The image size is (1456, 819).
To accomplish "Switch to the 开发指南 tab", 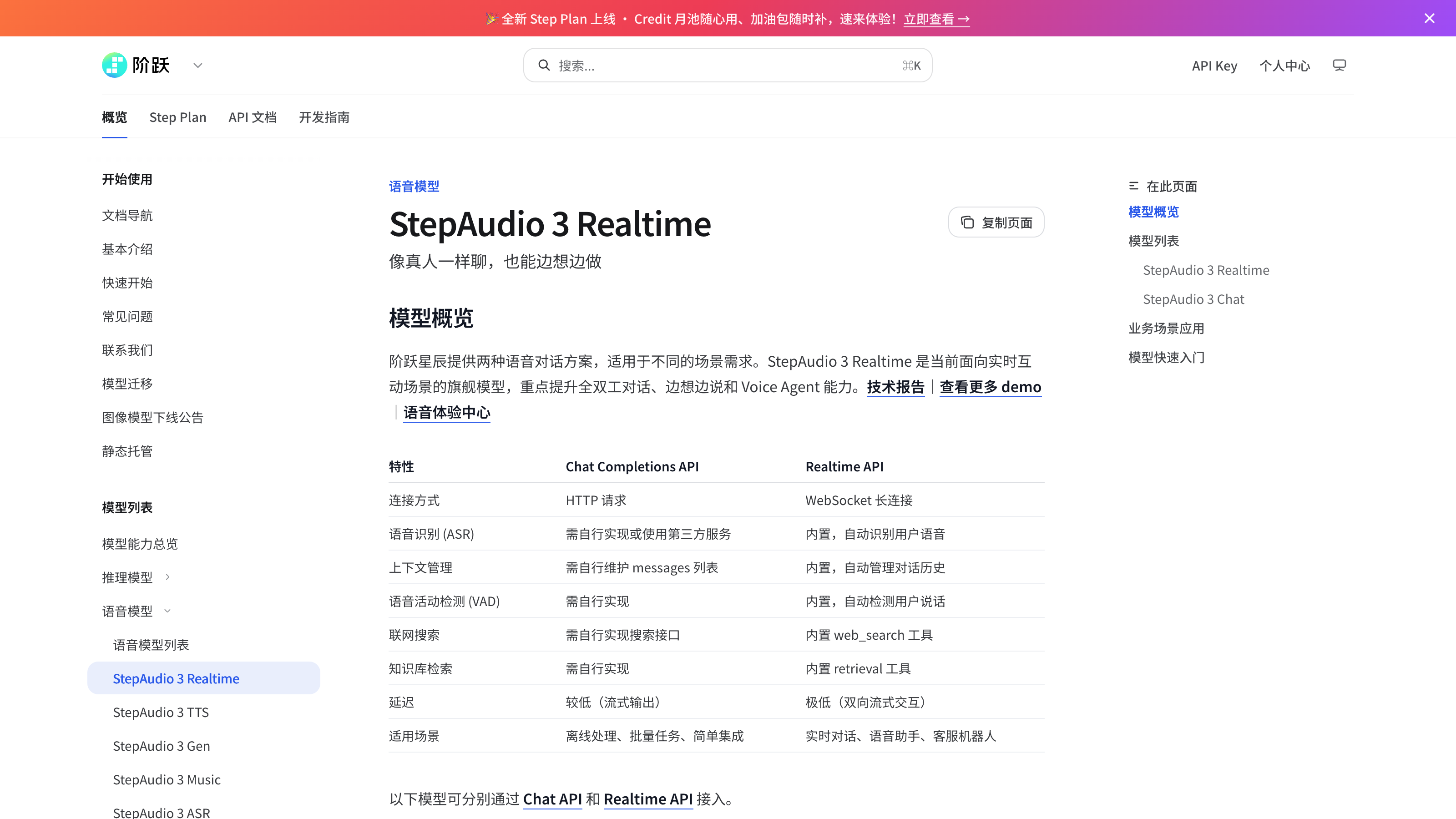I will [324, 117].
